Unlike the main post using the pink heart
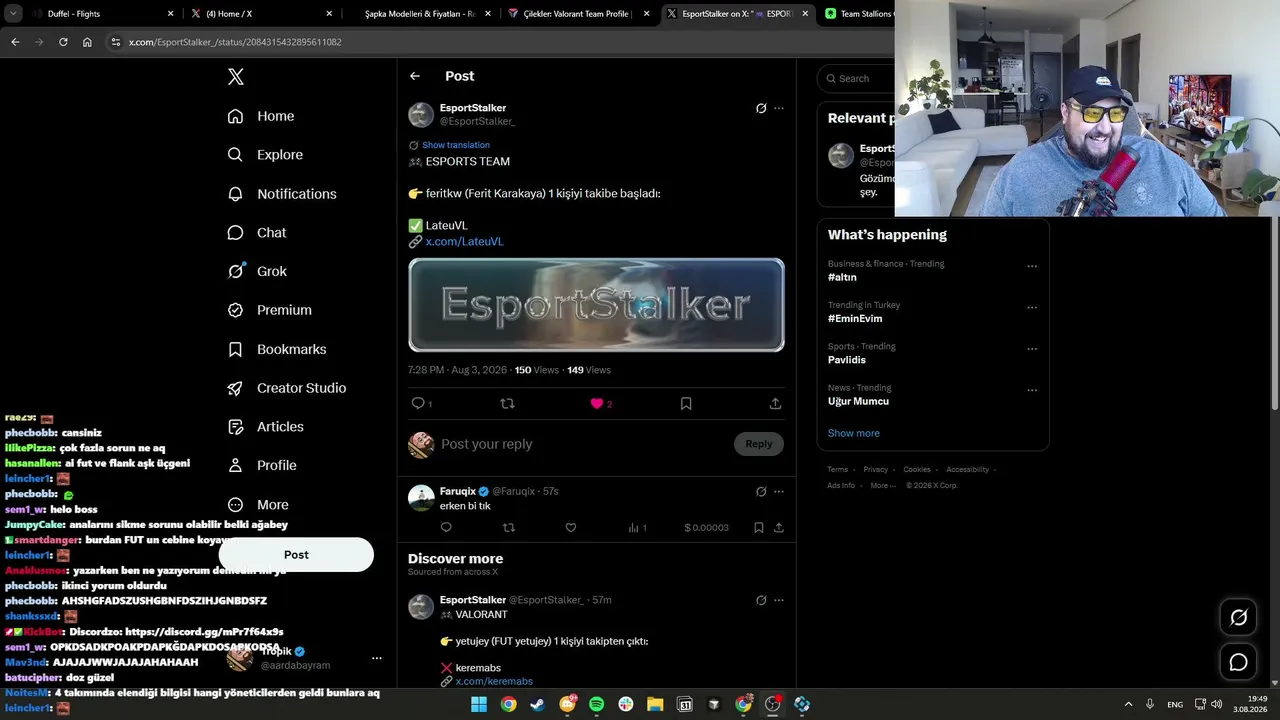Image resolution: width=1280 pixels, height=720 pixels. coord(597,403)
